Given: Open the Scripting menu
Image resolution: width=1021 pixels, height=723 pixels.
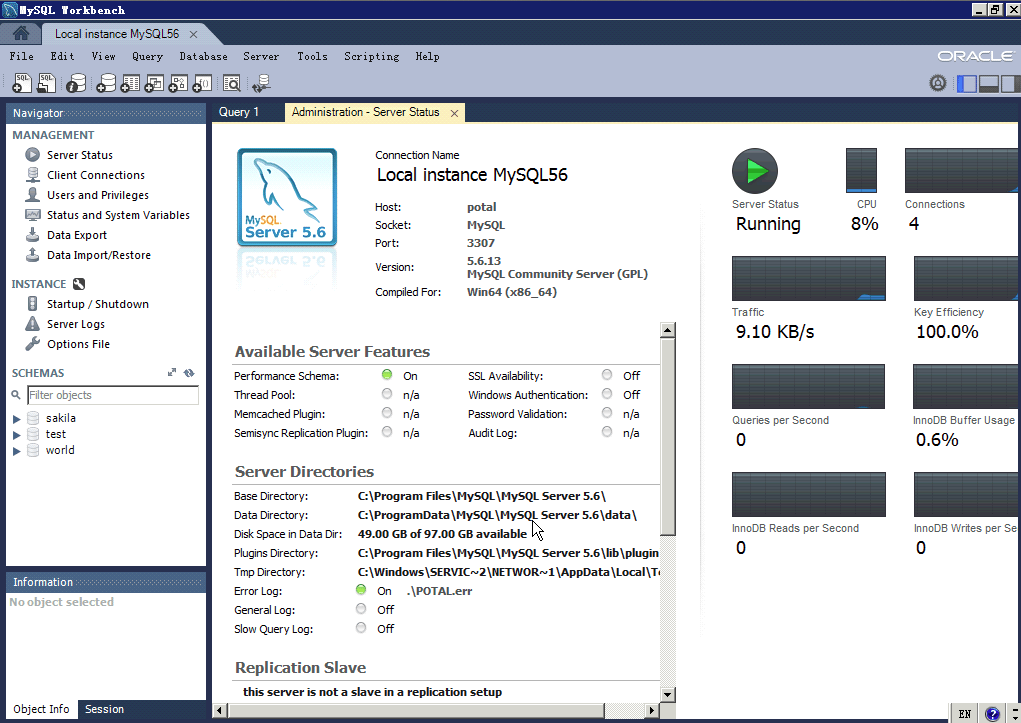Looking at the screenshot, I should pos(372,57).
